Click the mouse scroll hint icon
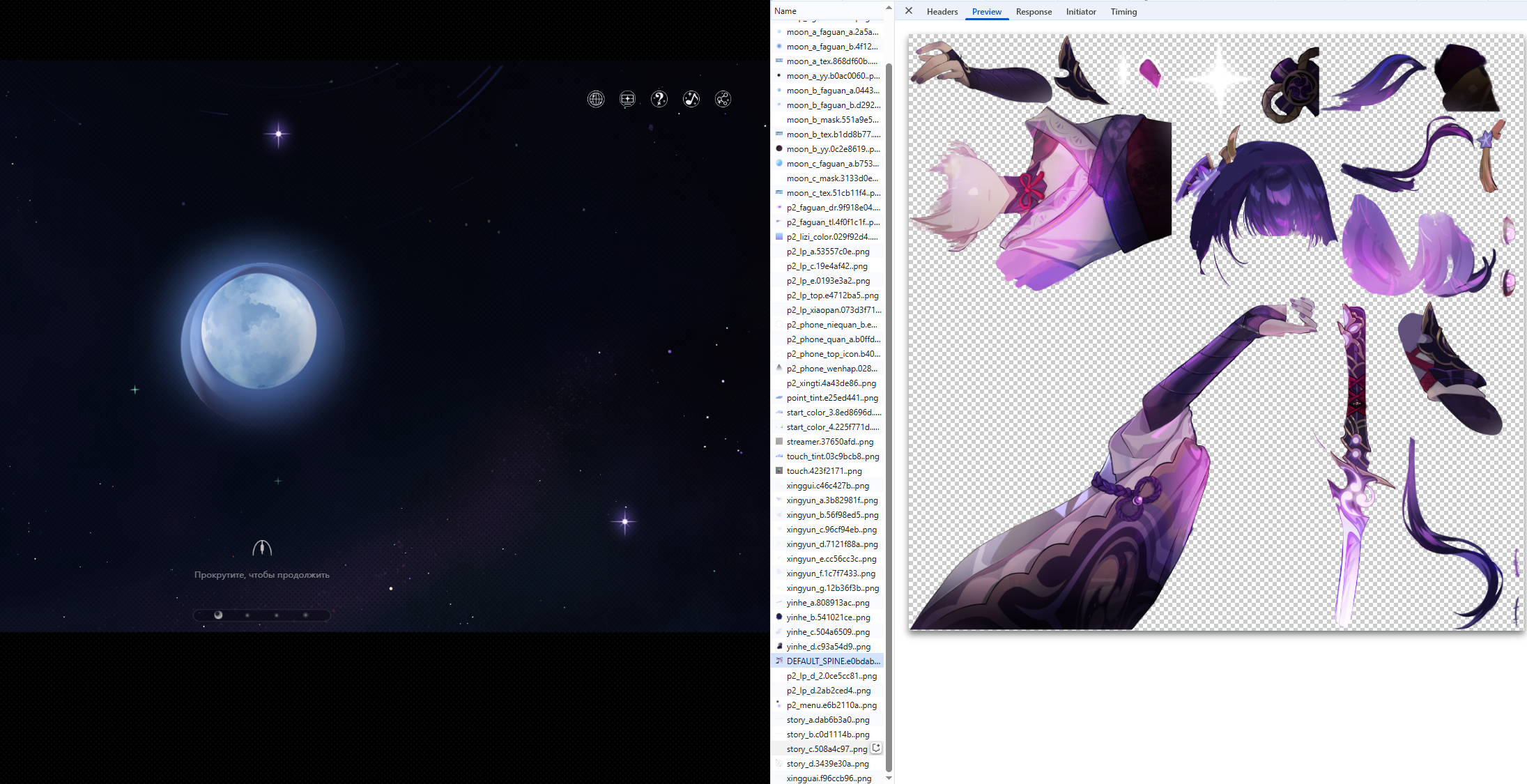1527x784 pixels. pos(262,548)
